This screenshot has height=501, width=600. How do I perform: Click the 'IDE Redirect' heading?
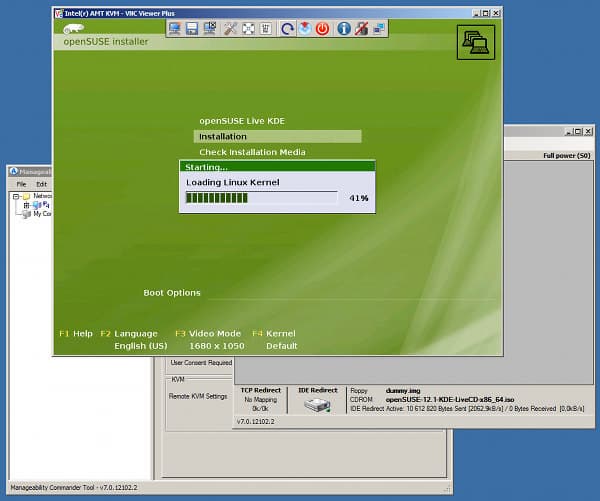tap(318, 390)
